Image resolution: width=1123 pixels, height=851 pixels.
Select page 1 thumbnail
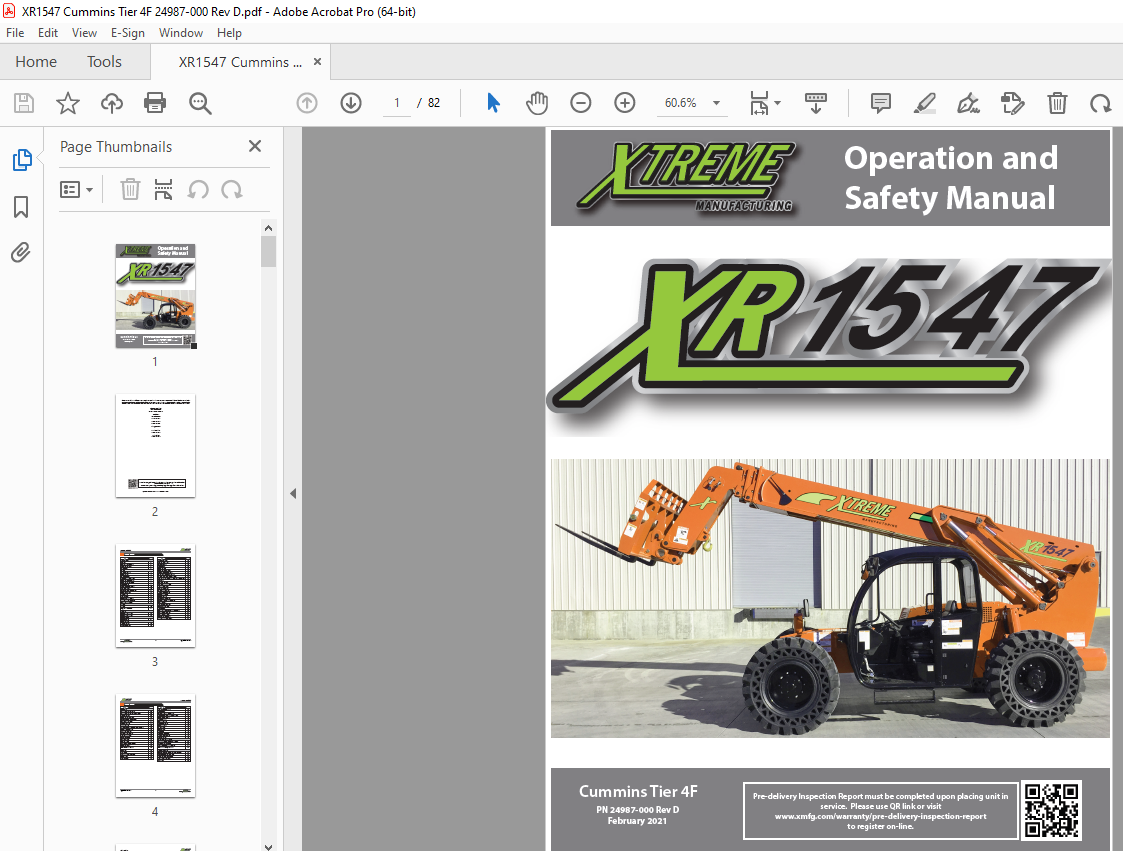[x=155, y=296]
